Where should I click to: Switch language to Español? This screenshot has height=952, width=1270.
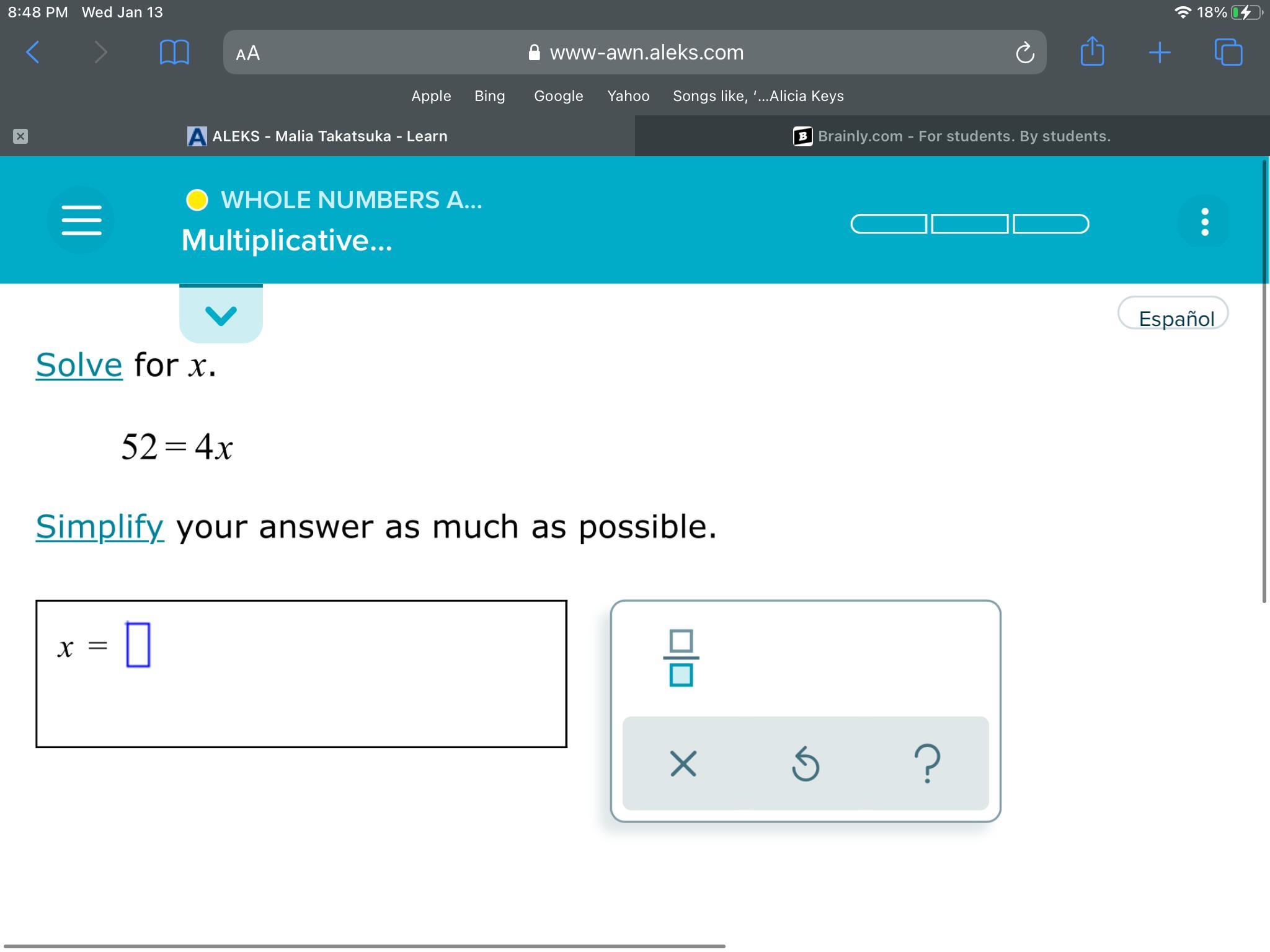(x=1173, y=314)
